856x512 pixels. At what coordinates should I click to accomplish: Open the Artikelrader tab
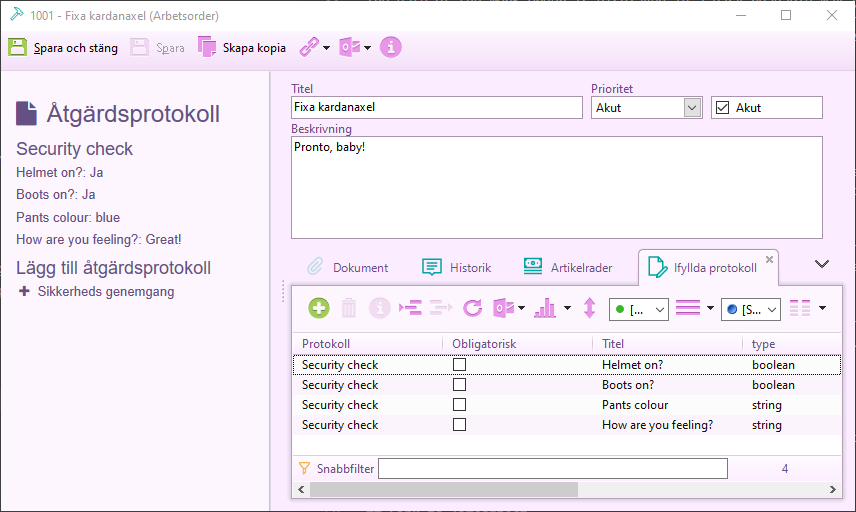tap(567, 267)
